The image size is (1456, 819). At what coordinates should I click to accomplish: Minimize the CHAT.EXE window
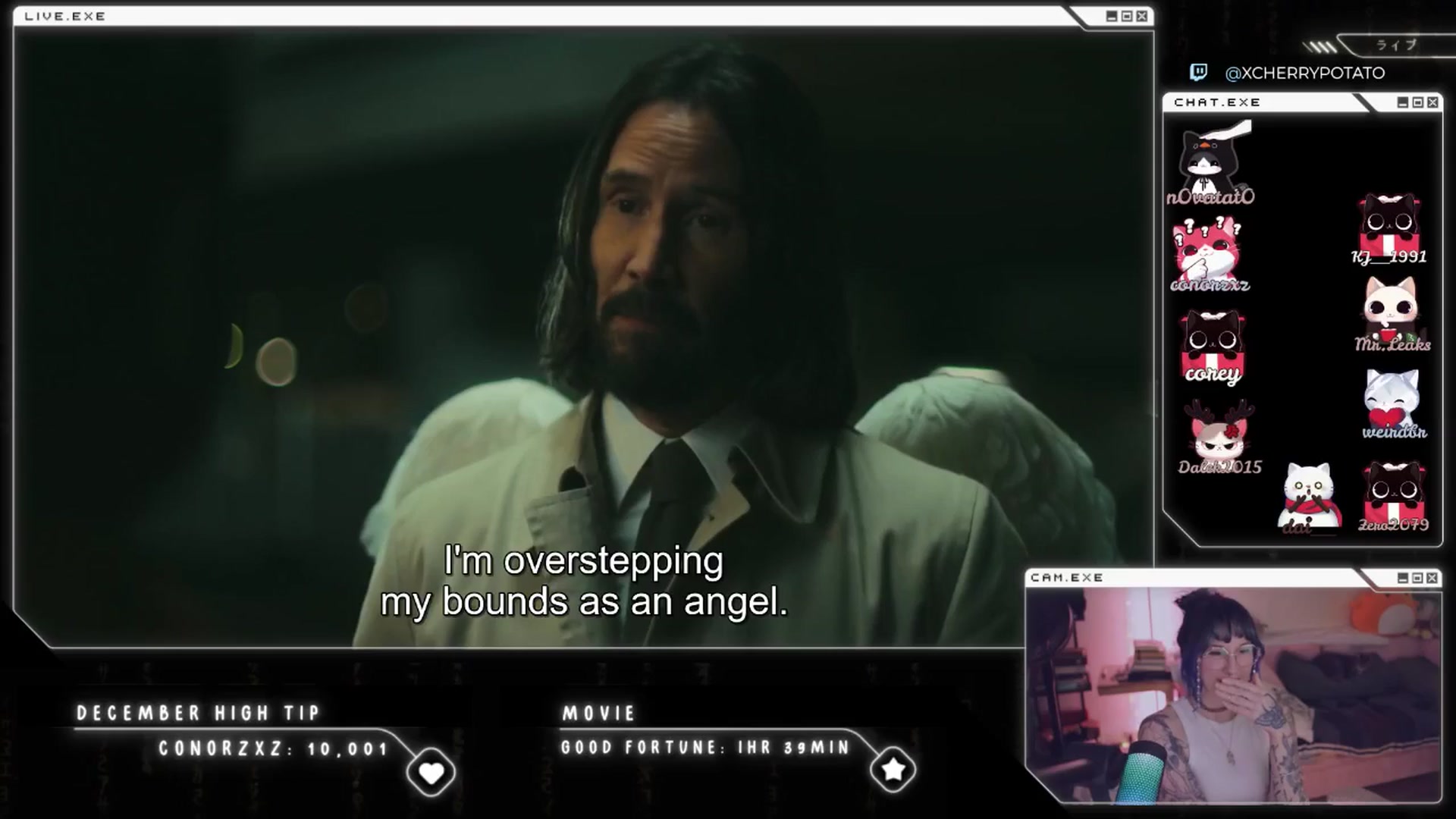1403,102
